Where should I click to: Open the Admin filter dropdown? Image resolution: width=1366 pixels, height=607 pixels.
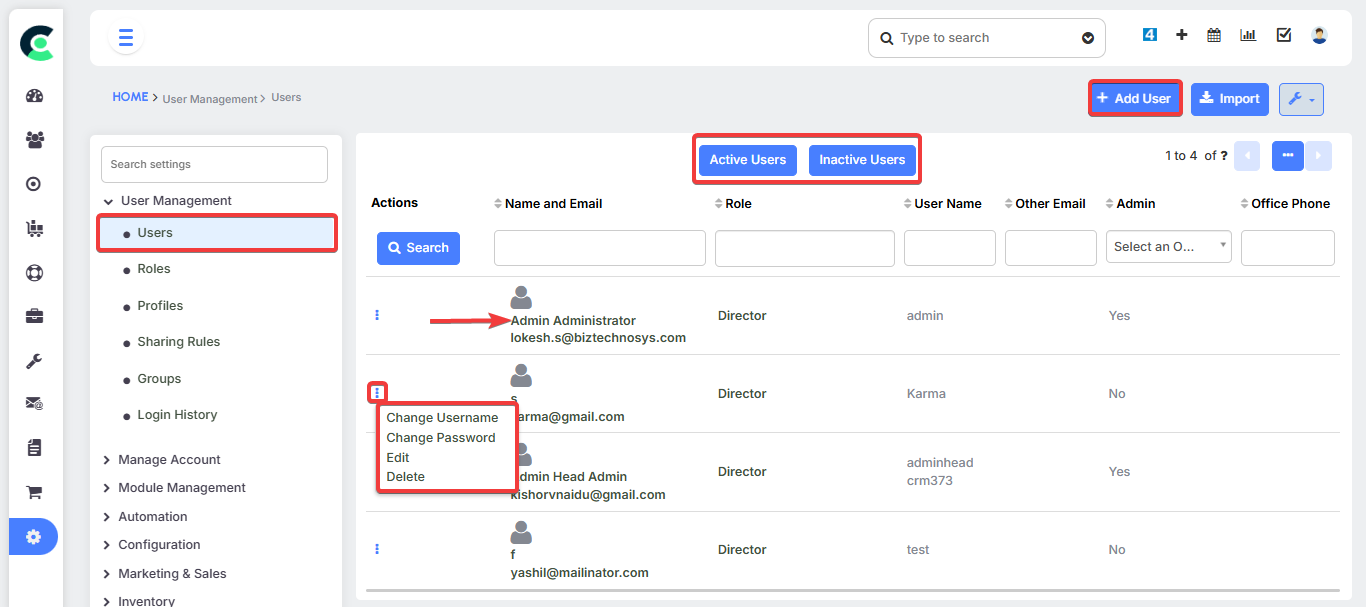[1168, 247]
